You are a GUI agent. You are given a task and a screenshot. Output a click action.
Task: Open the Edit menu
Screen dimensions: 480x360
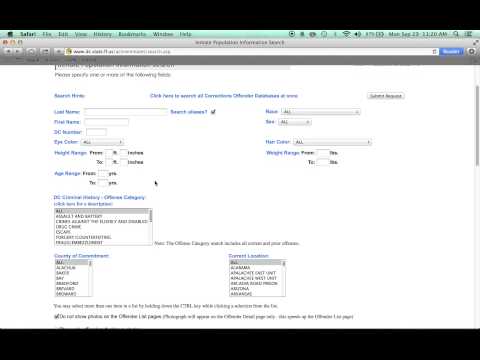point(63,34)
